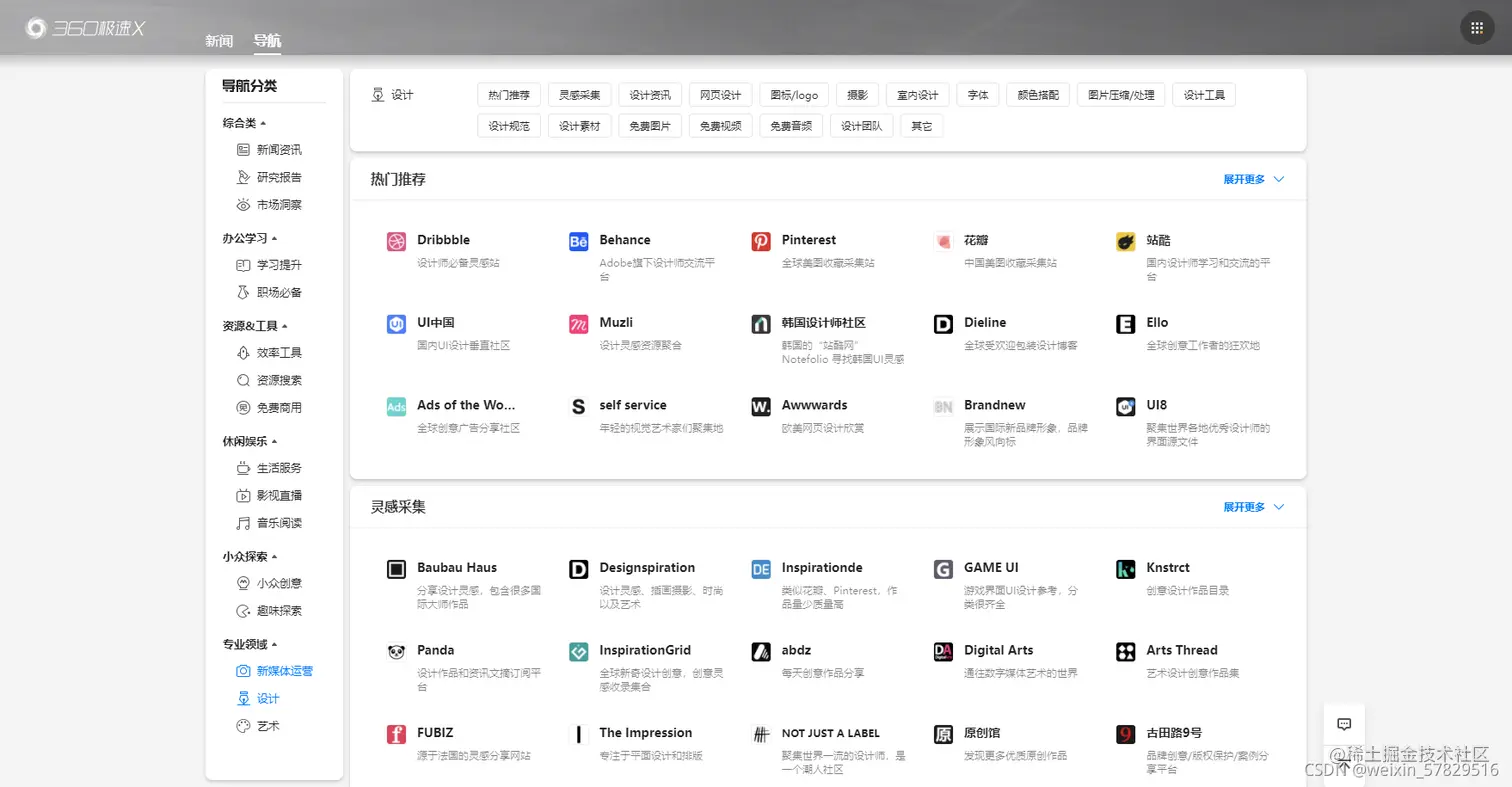Open 趣味探索 in the sidebar
Screen dimensions: 1512x787
[269, 611]
